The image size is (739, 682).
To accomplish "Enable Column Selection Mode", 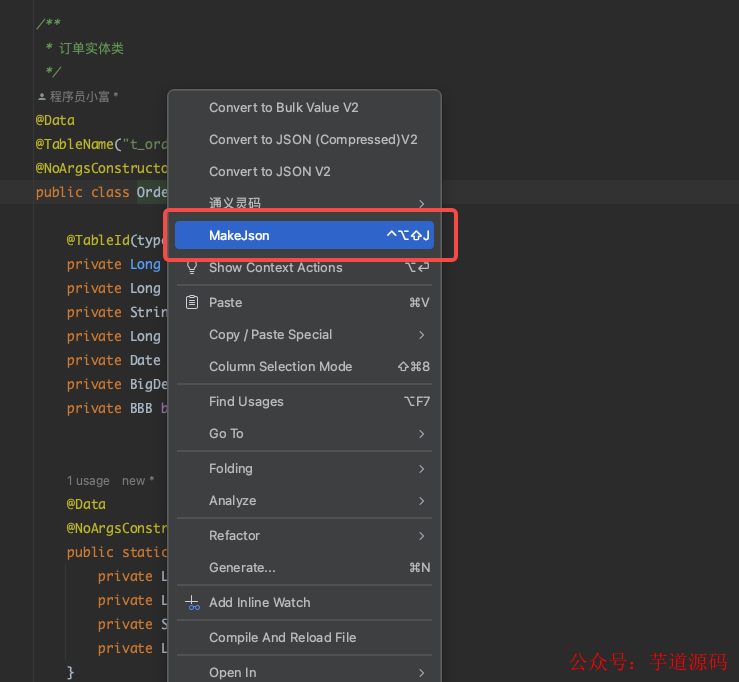I will coord(304,367).
